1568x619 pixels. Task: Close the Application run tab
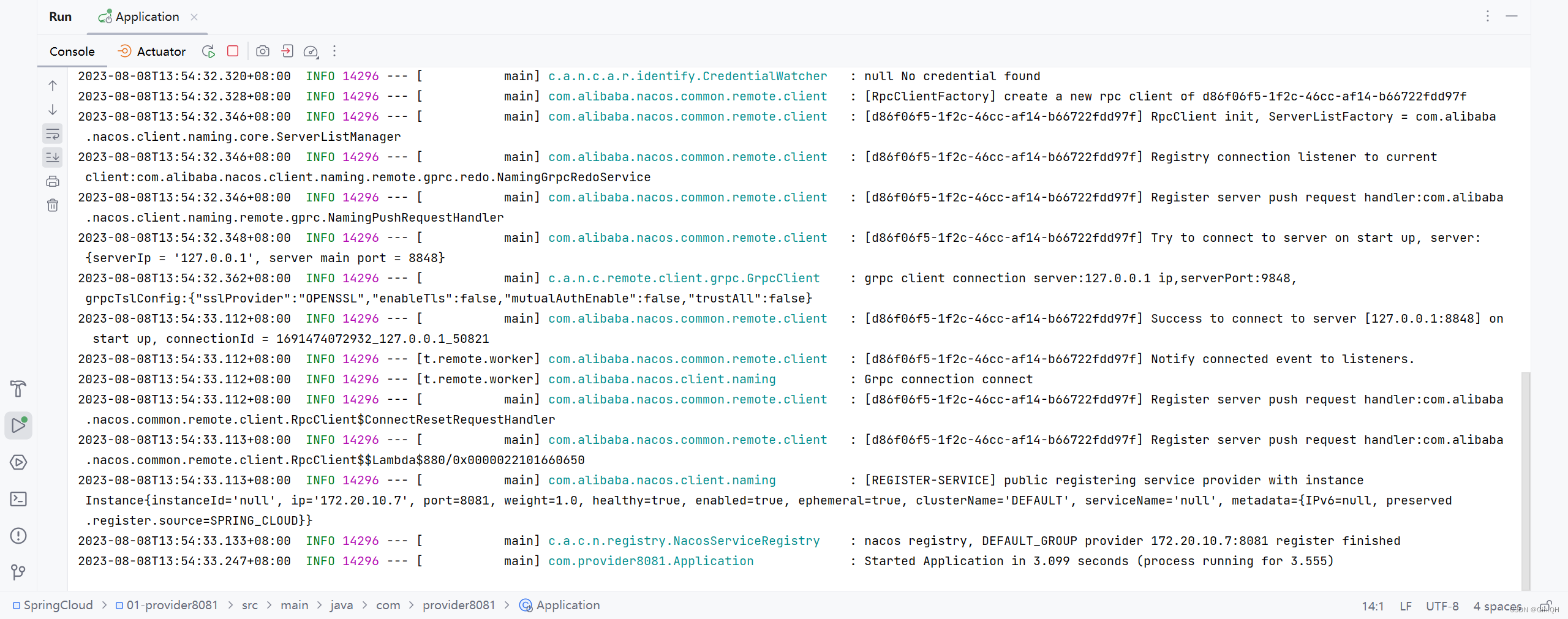pos(194,17)
